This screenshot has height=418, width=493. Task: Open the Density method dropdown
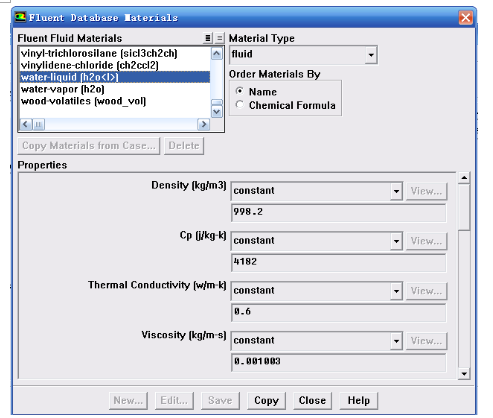[x=396, y=191]
